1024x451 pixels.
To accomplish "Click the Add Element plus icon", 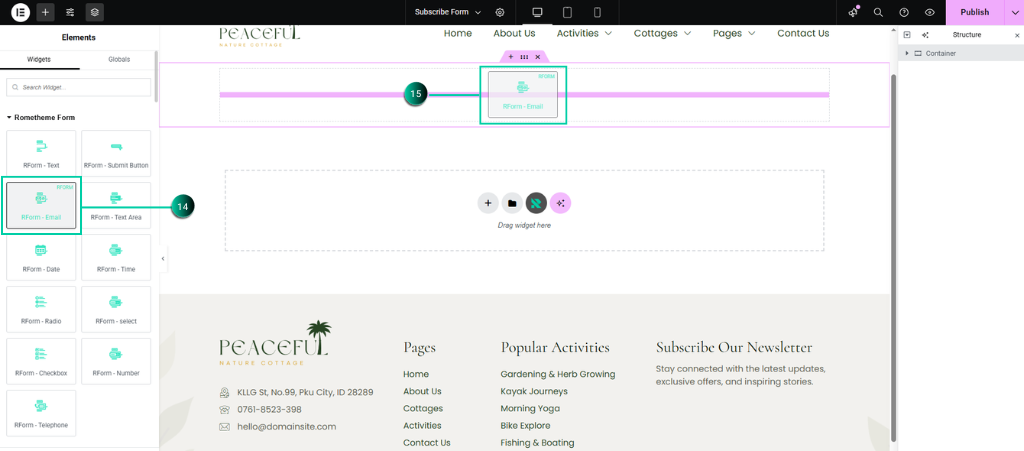I will pyautogui.click(x=45, y=12).
